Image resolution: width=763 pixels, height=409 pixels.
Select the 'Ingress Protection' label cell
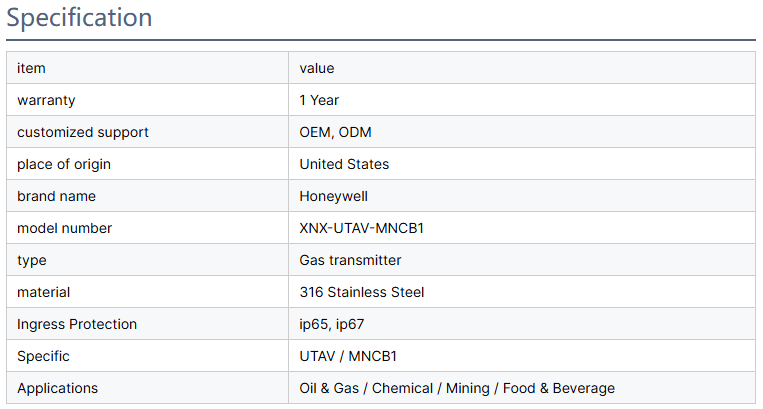click(77, 324)
